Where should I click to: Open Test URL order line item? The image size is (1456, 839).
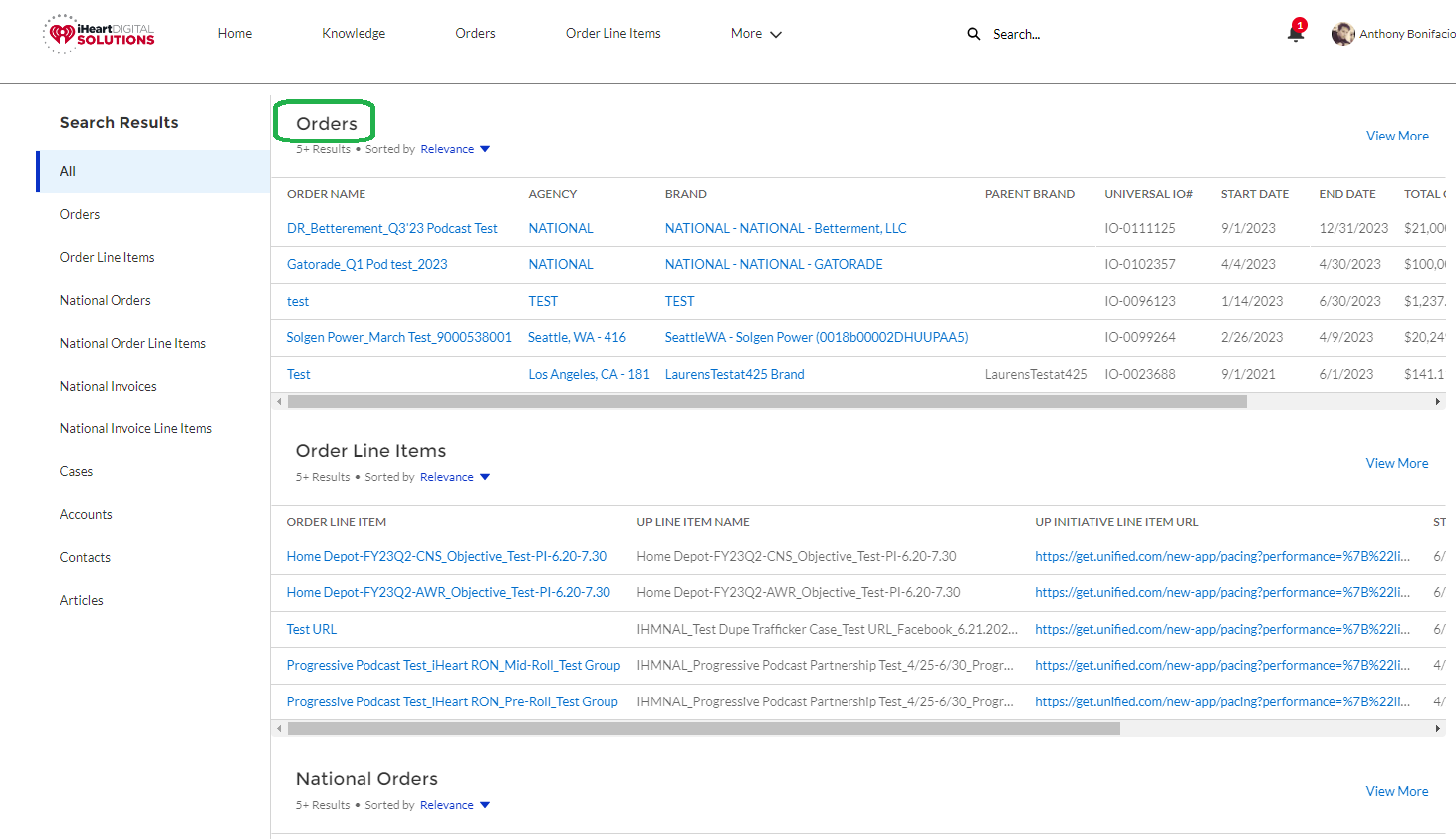312,629
